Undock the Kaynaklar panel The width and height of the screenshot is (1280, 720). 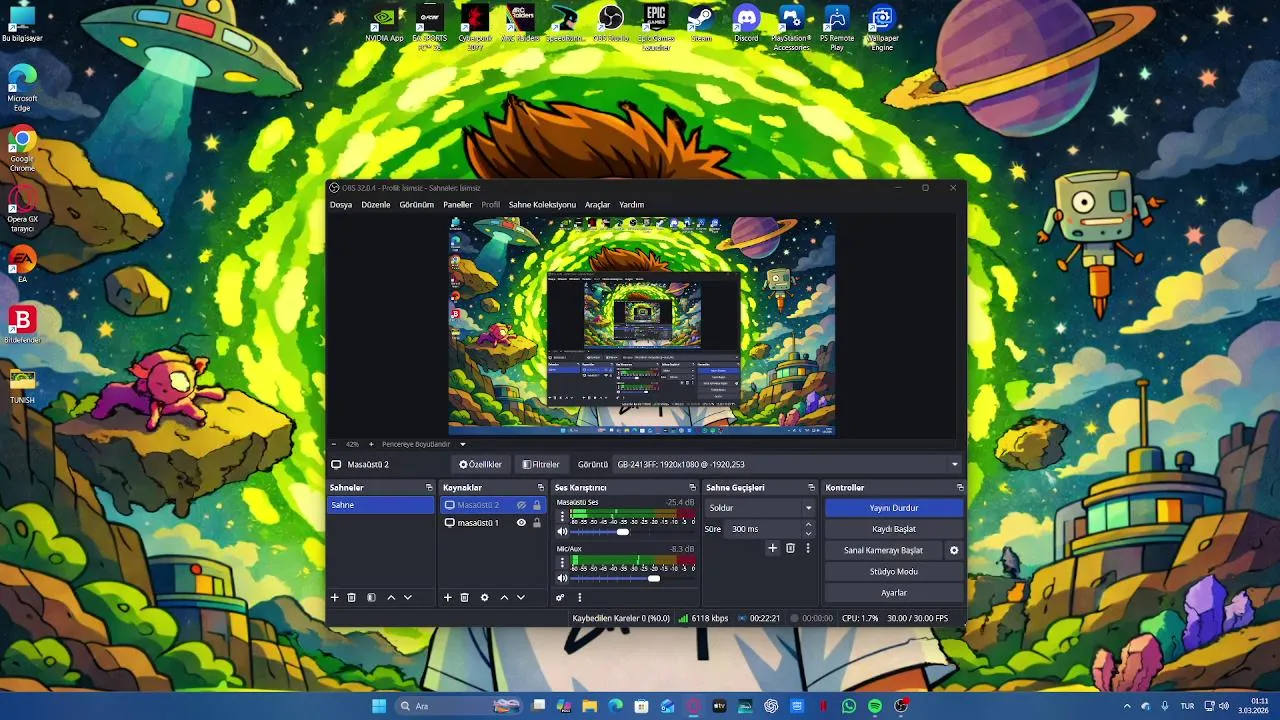[x=541, y=487]
